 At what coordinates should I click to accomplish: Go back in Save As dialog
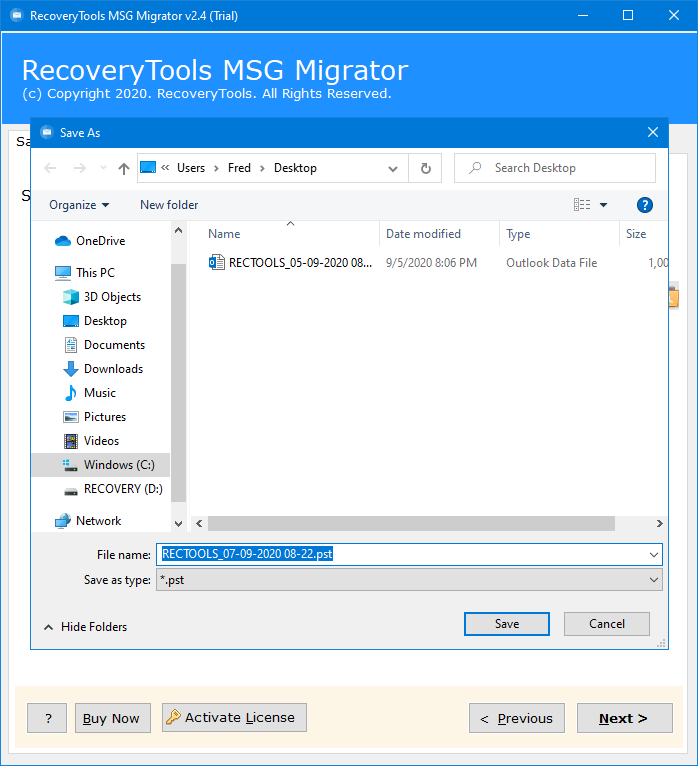pyautogui.click(x=50, y=169)
